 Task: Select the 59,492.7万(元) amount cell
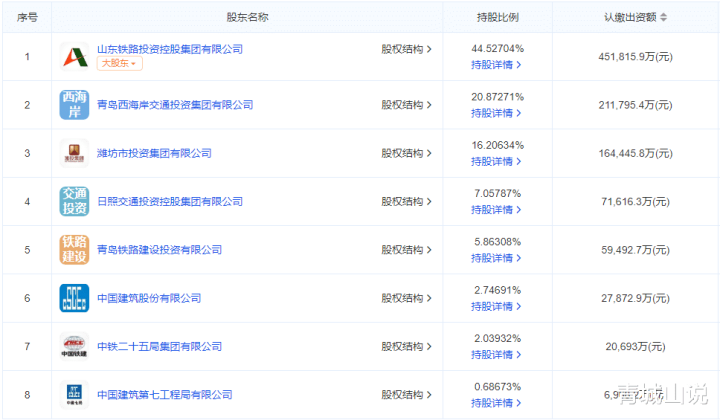coord(636,250)
